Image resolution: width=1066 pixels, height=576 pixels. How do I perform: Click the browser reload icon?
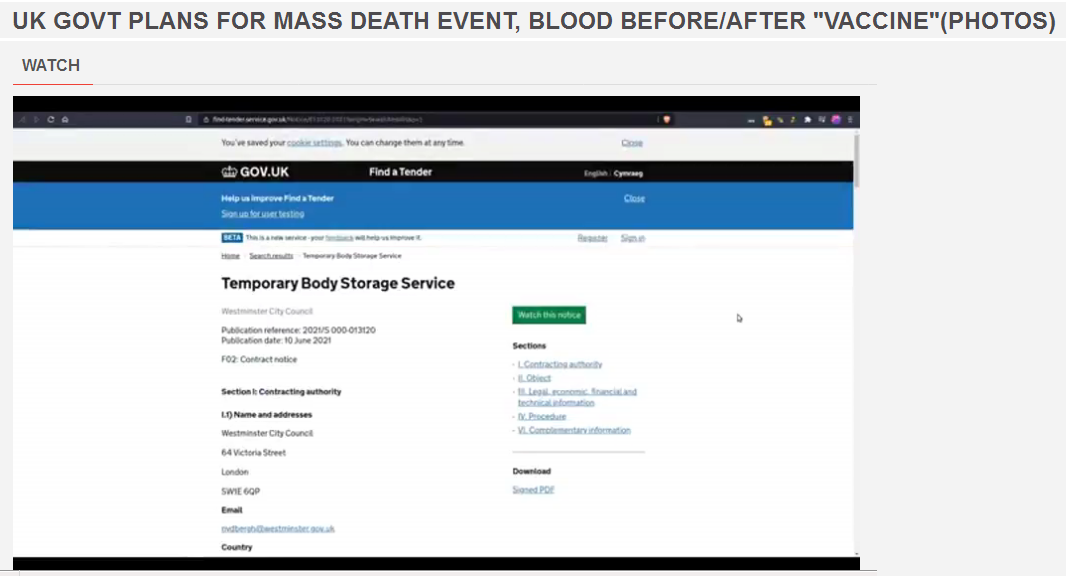tap(50, 119)
